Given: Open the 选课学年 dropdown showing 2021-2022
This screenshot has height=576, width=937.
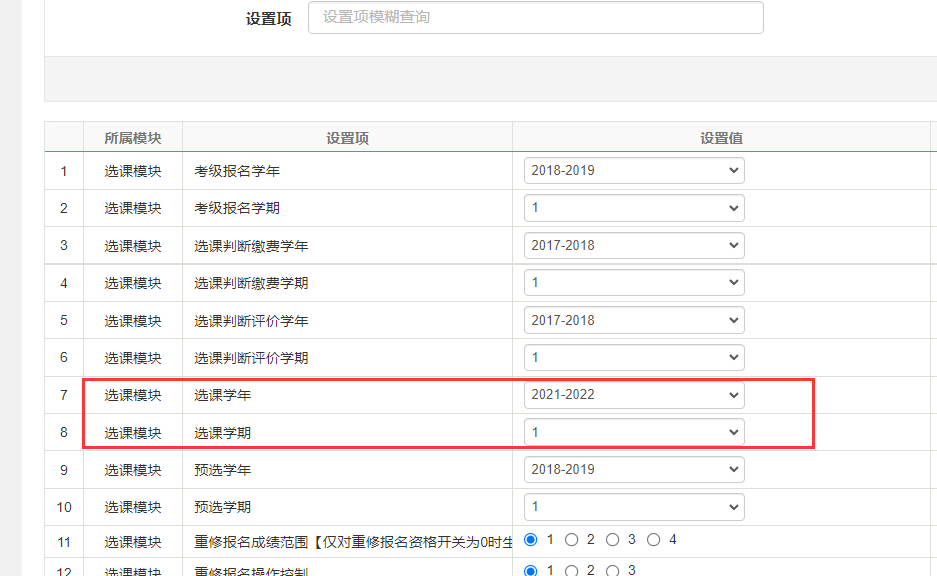Looking at the screenshot, I should click(634, 395).
